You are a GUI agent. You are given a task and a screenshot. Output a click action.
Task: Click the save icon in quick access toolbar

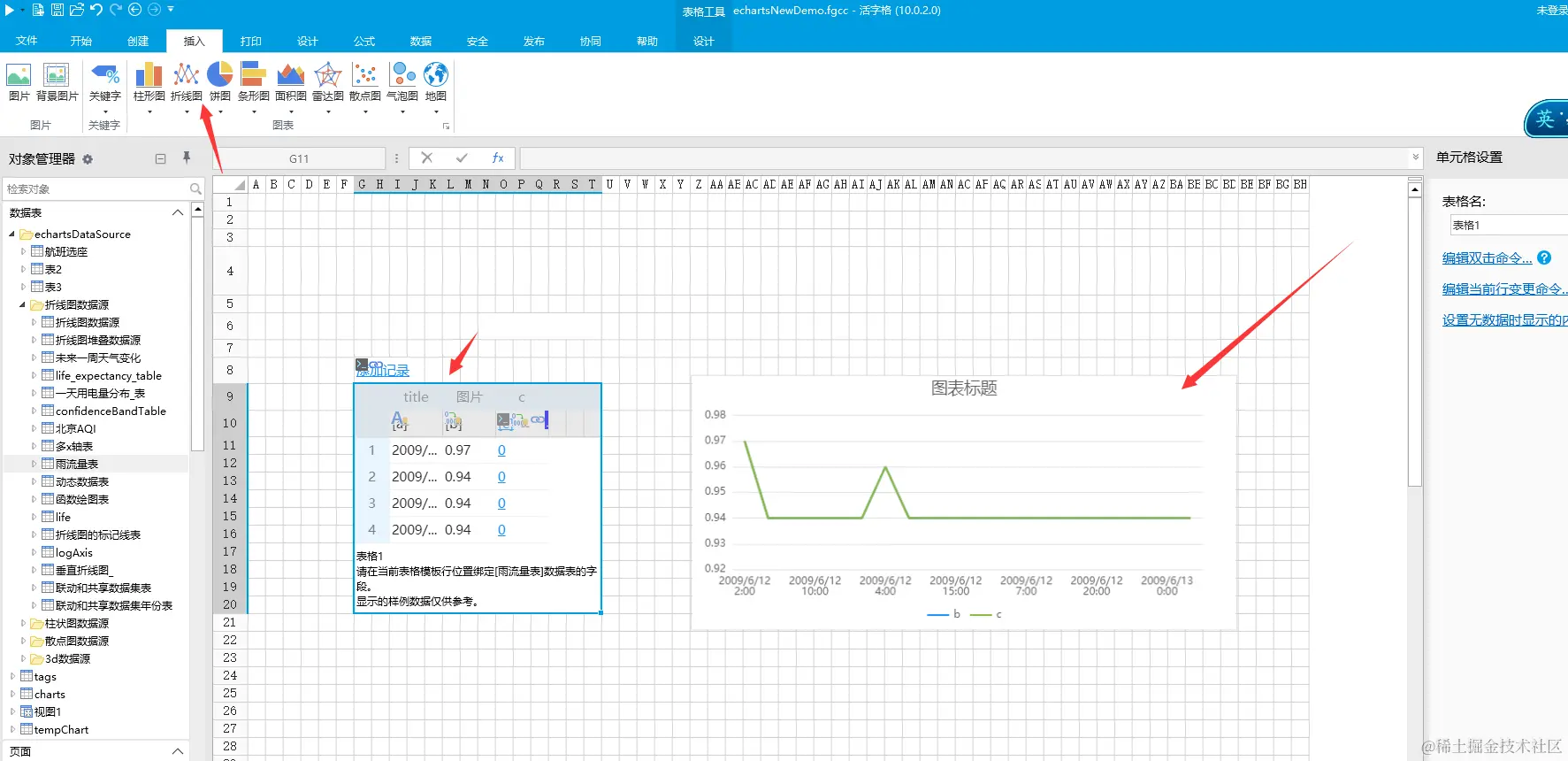tap(57, 10)
